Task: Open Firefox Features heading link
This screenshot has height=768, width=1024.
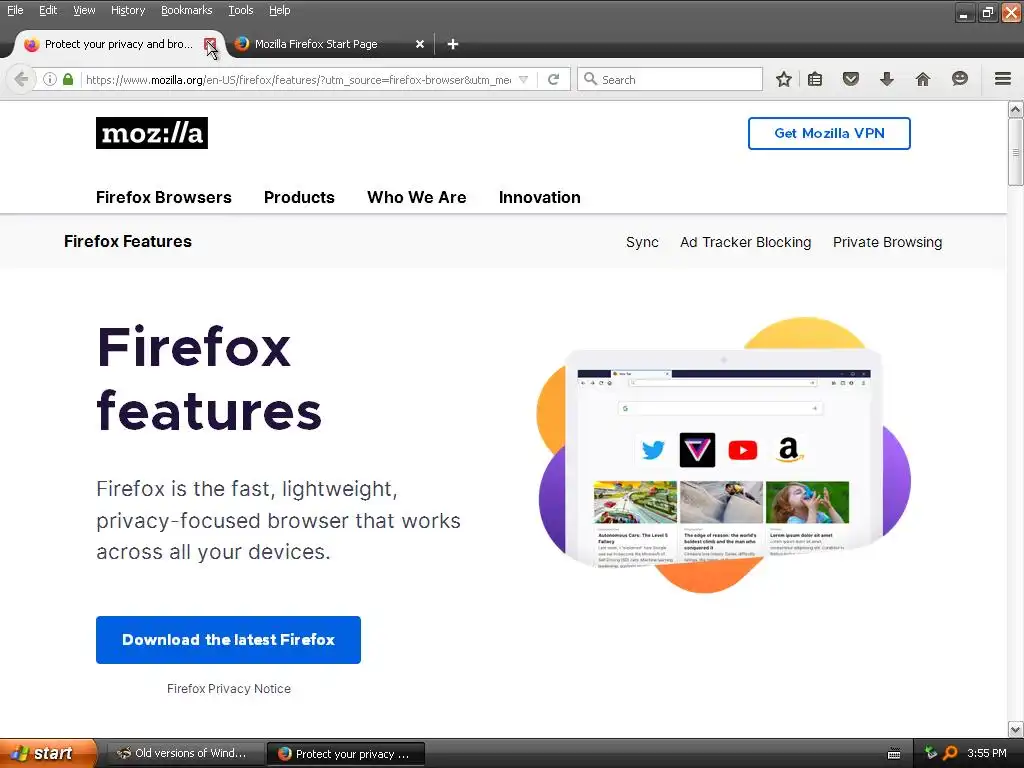Action: pyautogui.click(x=128, y=242)
